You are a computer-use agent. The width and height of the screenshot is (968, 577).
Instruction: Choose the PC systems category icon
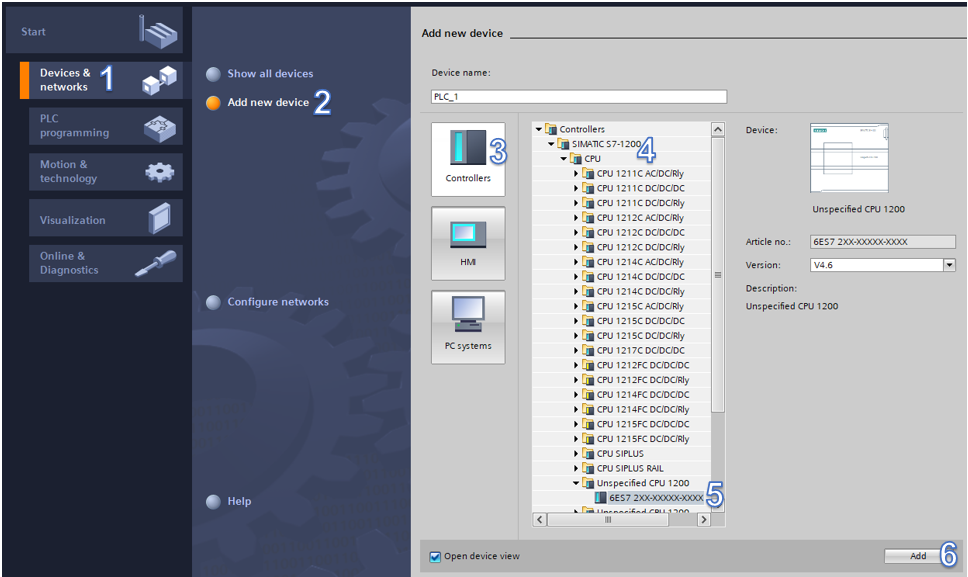click(467, 315)
